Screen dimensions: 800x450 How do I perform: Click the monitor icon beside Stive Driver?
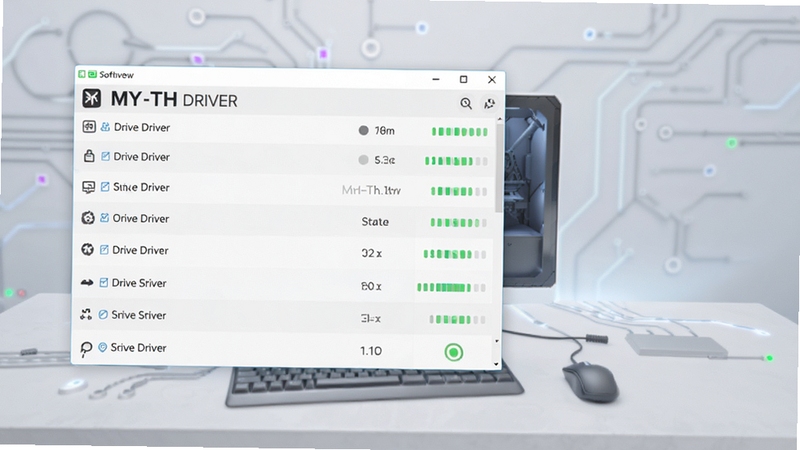(88, 187)
